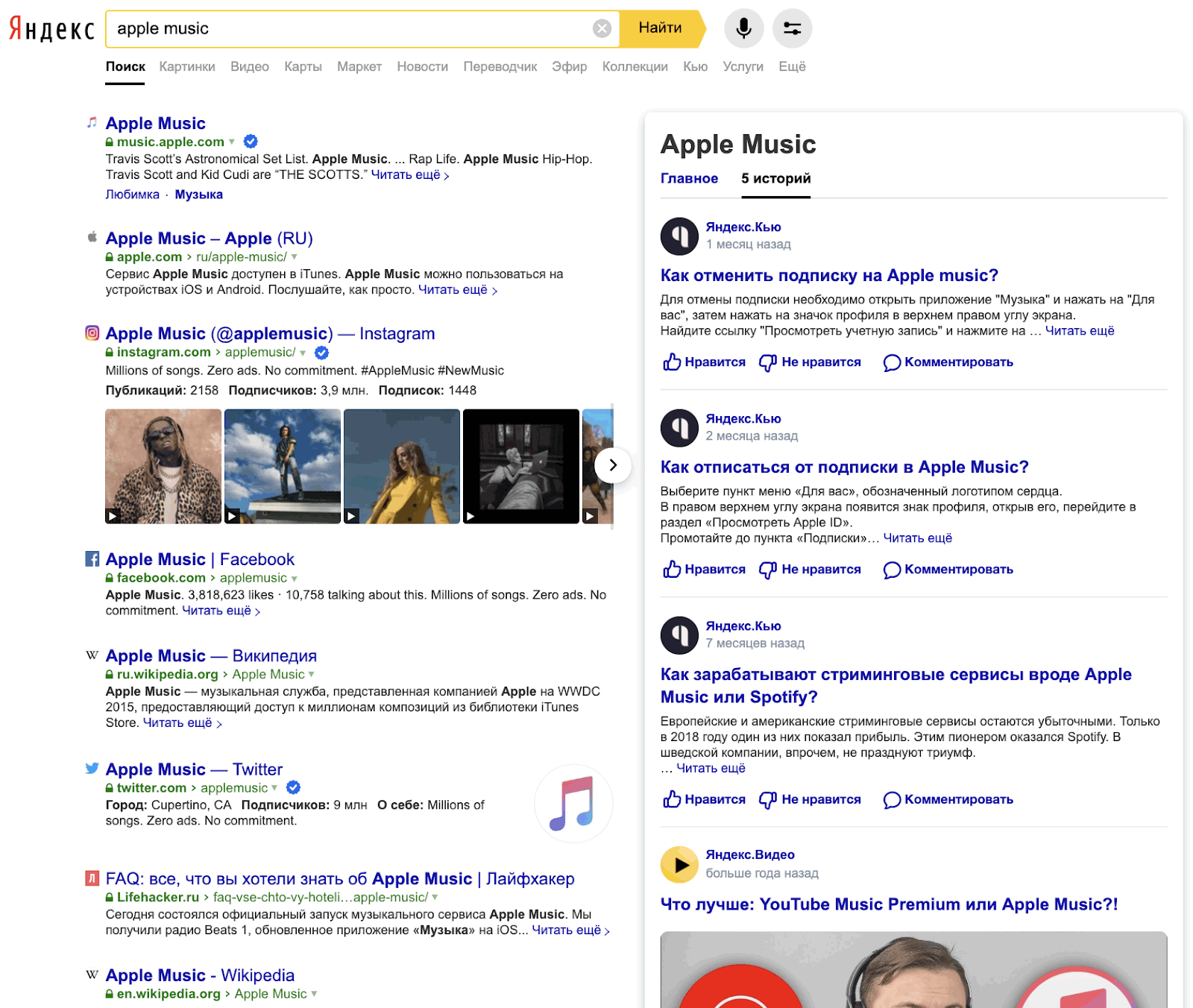This screenshot has height=1008, width=1193.
Task: Expand the ru.wikipedia.org result dropdown arrow
Action: pos(312,675)
